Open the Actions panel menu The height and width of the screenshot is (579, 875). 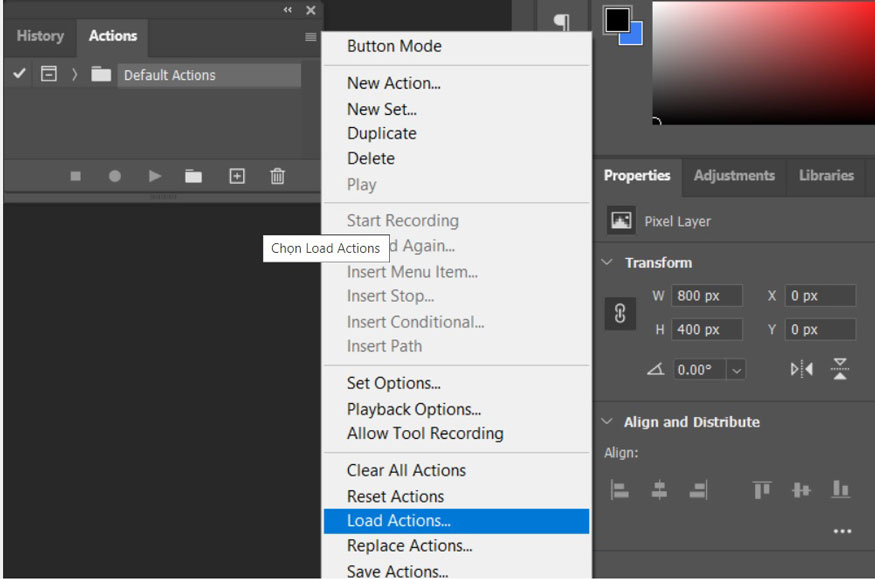tap(311, 37)
